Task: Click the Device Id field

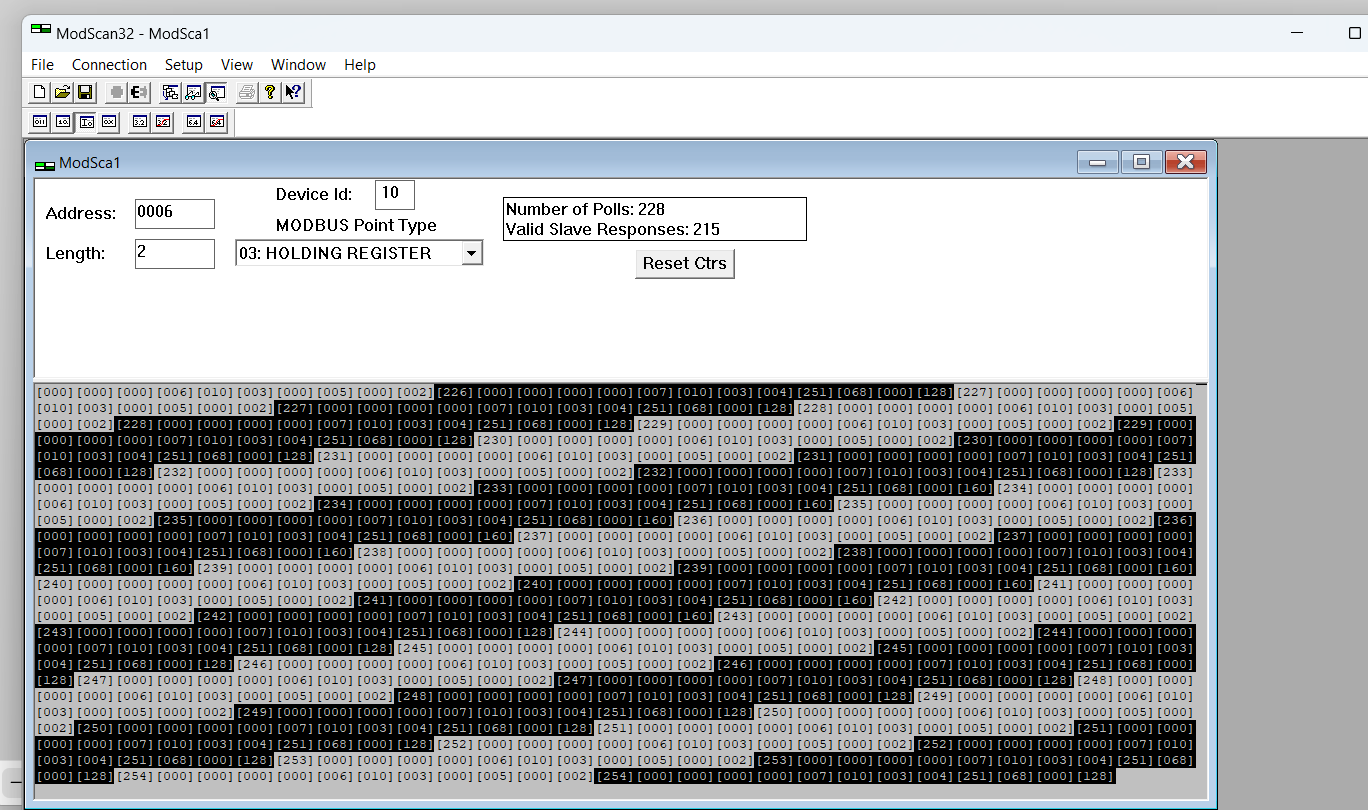Action: pyautogui.click(x=394, y=194)
